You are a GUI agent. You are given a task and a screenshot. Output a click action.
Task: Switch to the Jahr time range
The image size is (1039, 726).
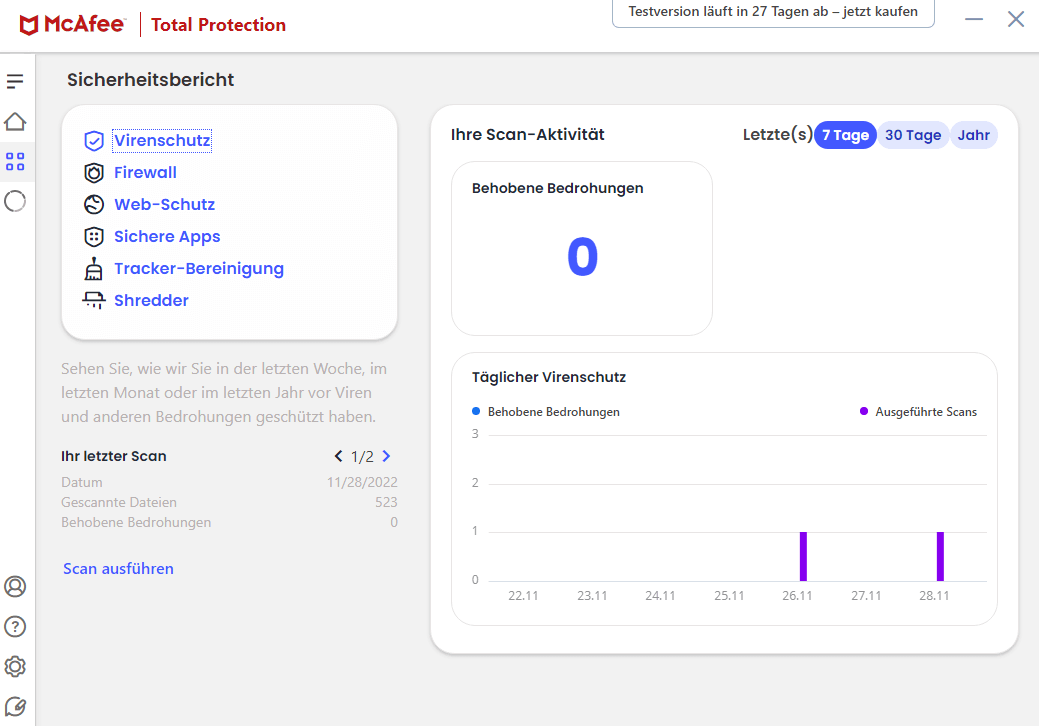click(x=973, y=135)
